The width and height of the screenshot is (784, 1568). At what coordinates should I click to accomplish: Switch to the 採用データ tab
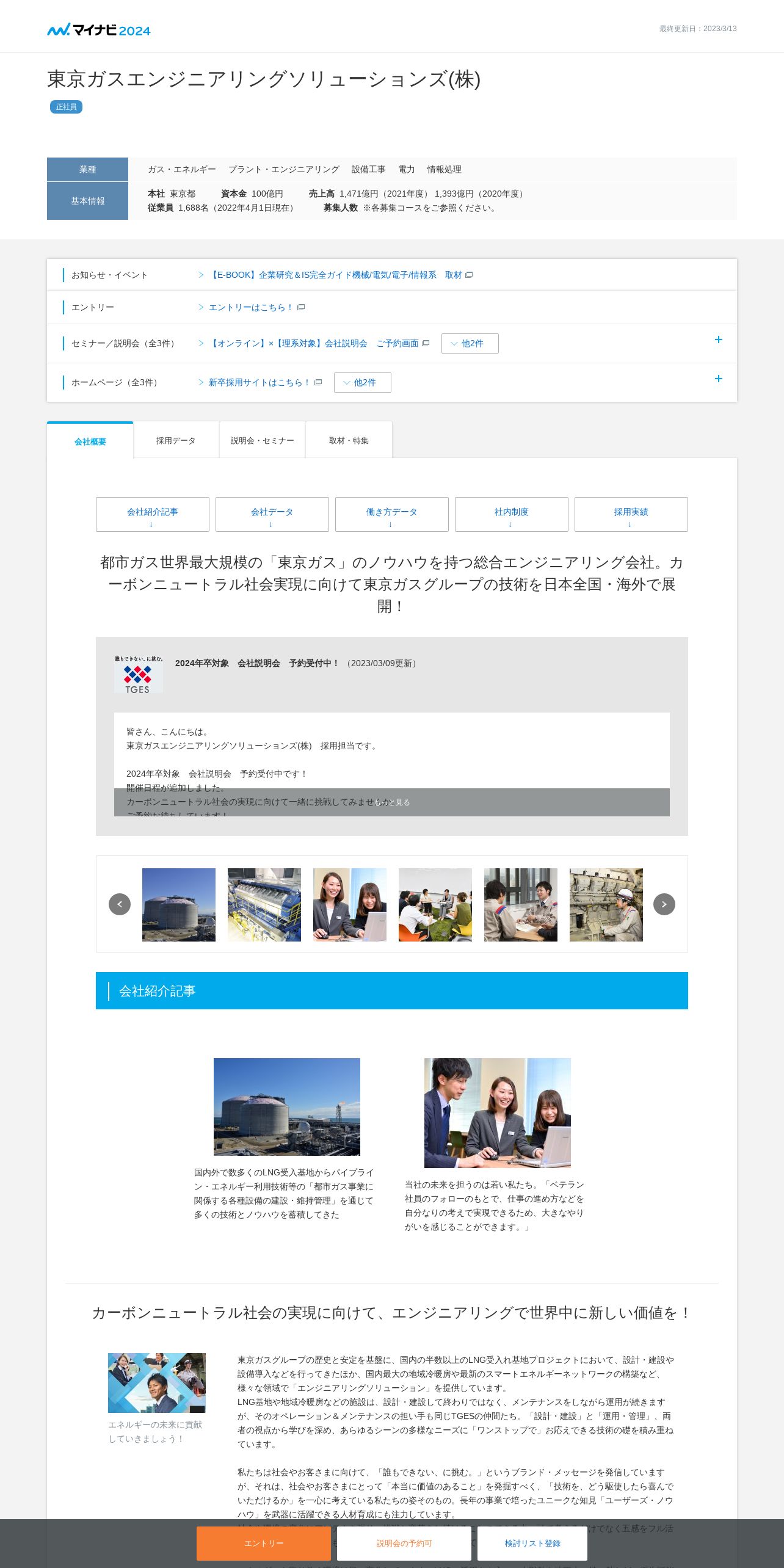pos(176,440)
